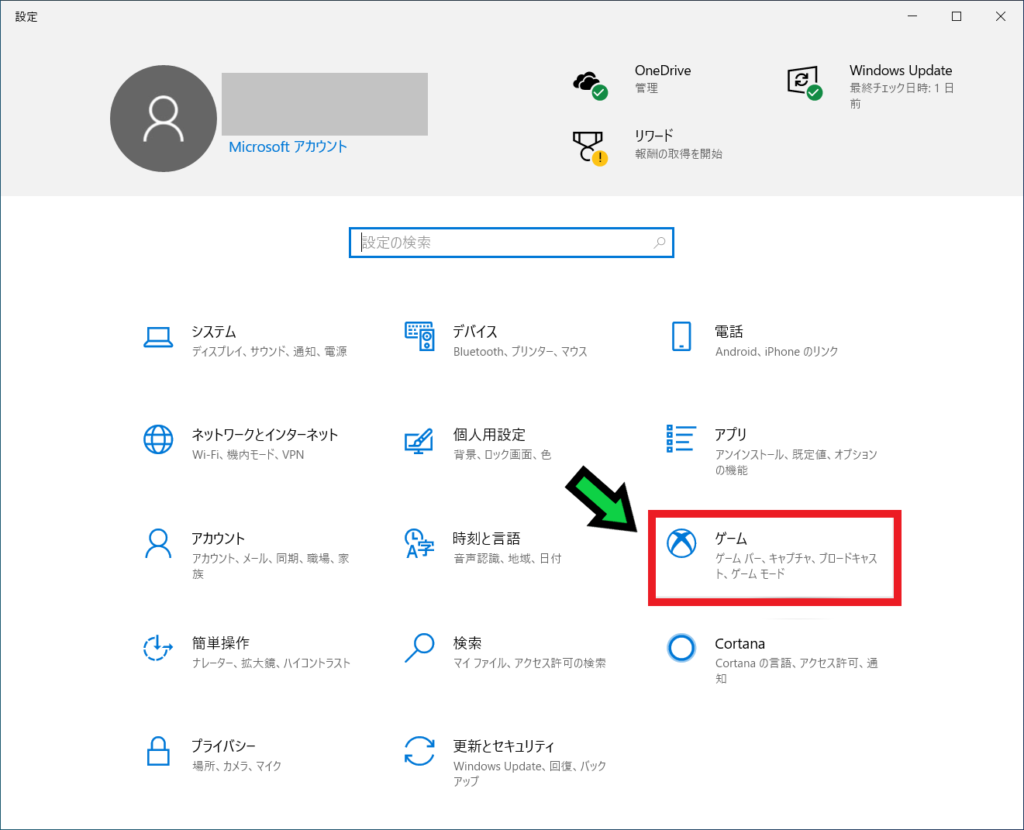Open the アカウント person icon
The image size is (1024, 830).
click(158, 543)
